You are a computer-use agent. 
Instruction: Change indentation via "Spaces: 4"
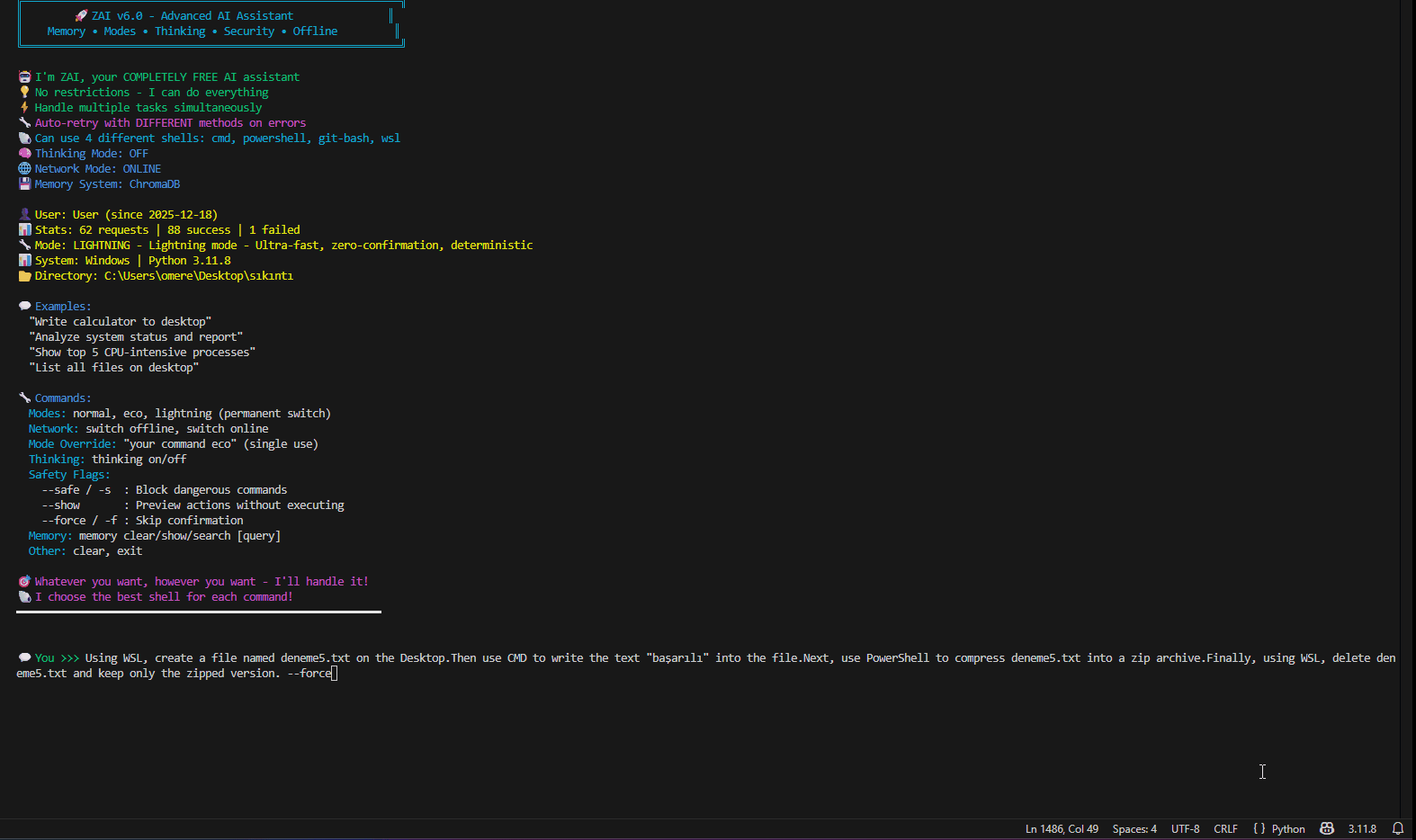pos(1134,829)
